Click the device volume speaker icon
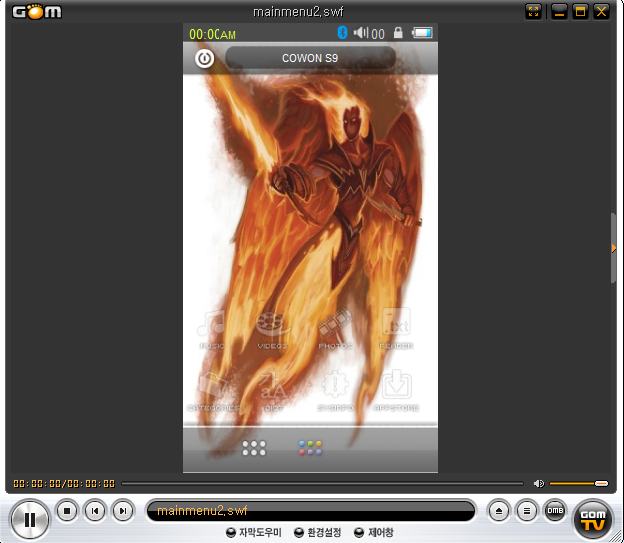Viewport: 624px width, 543px height. 361,33
